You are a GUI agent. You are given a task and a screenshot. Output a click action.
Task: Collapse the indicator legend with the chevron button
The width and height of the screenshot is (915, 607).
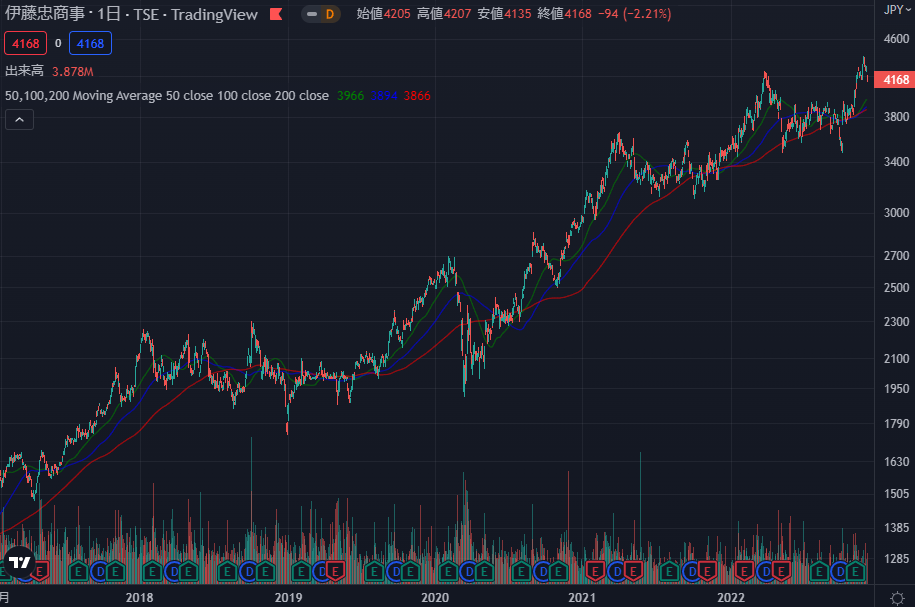[x=19, y=120]
